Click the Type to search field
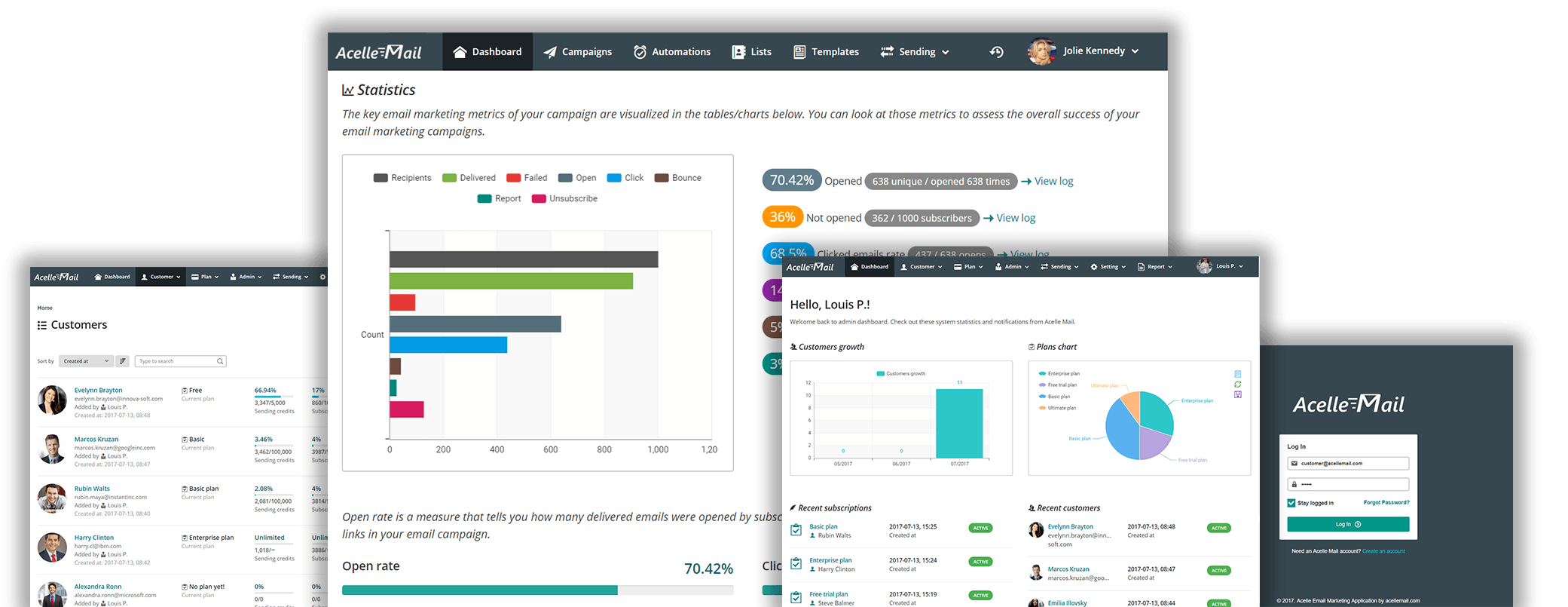This screenshot has width=1568, height=607. pyautogui.click(x=180, y=361)
